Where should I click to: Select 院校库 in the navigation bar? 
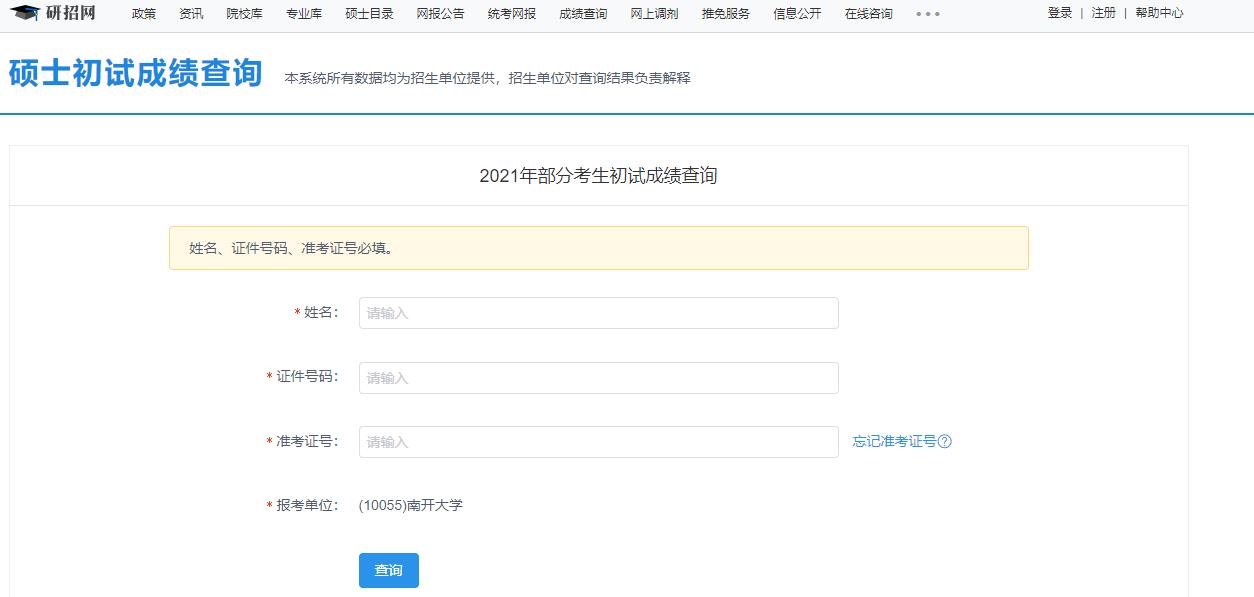[244, 14]
